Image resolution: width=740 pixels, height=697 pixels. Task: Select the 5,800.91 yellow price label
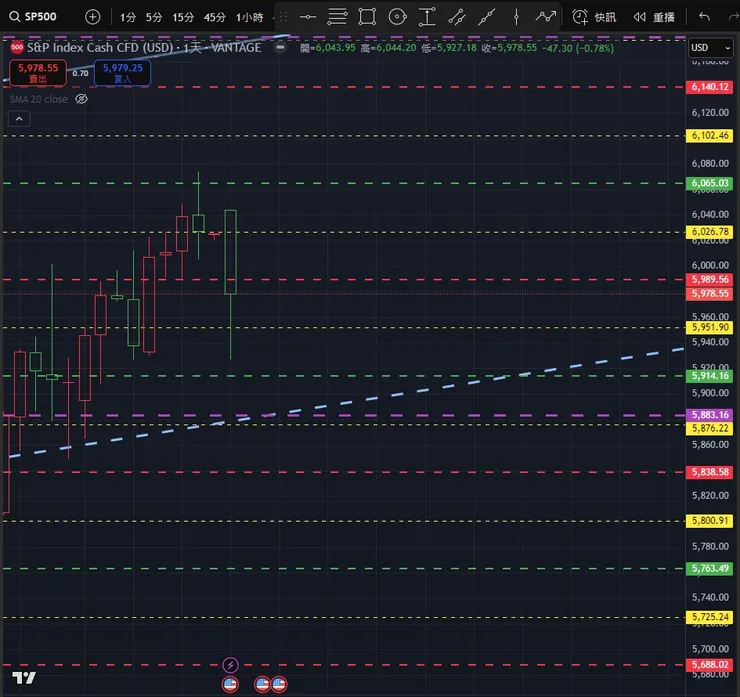point(709,521)
